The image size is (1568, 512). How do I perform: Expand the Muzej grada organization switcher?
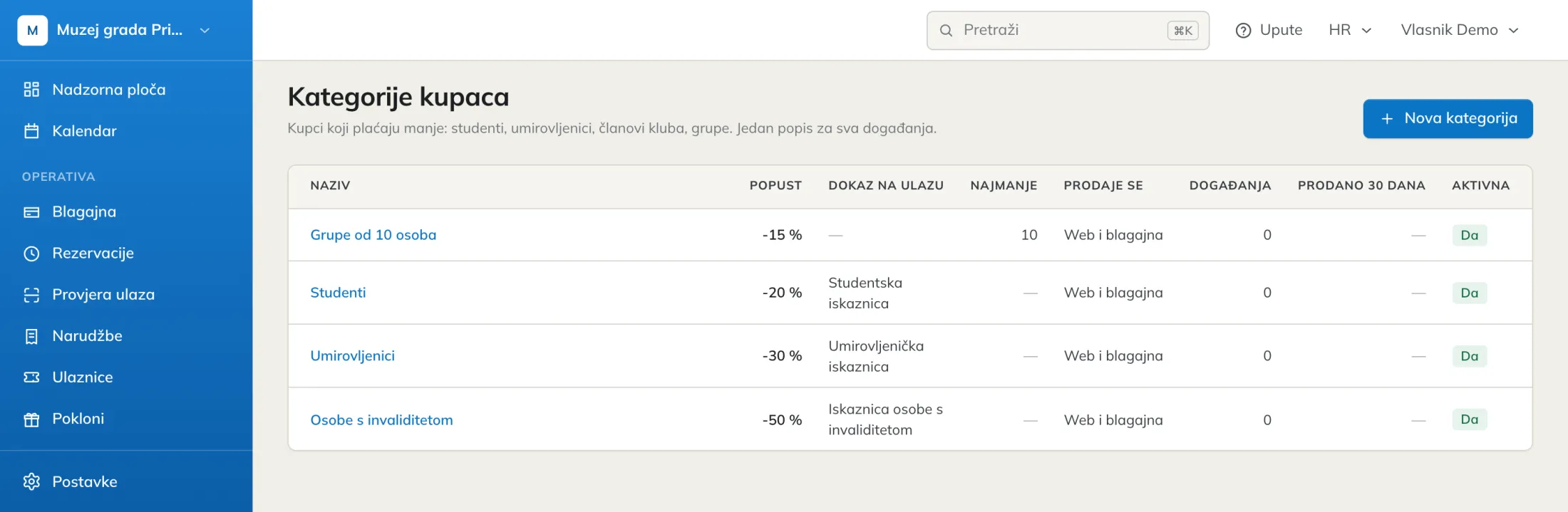tap(114, 30)
